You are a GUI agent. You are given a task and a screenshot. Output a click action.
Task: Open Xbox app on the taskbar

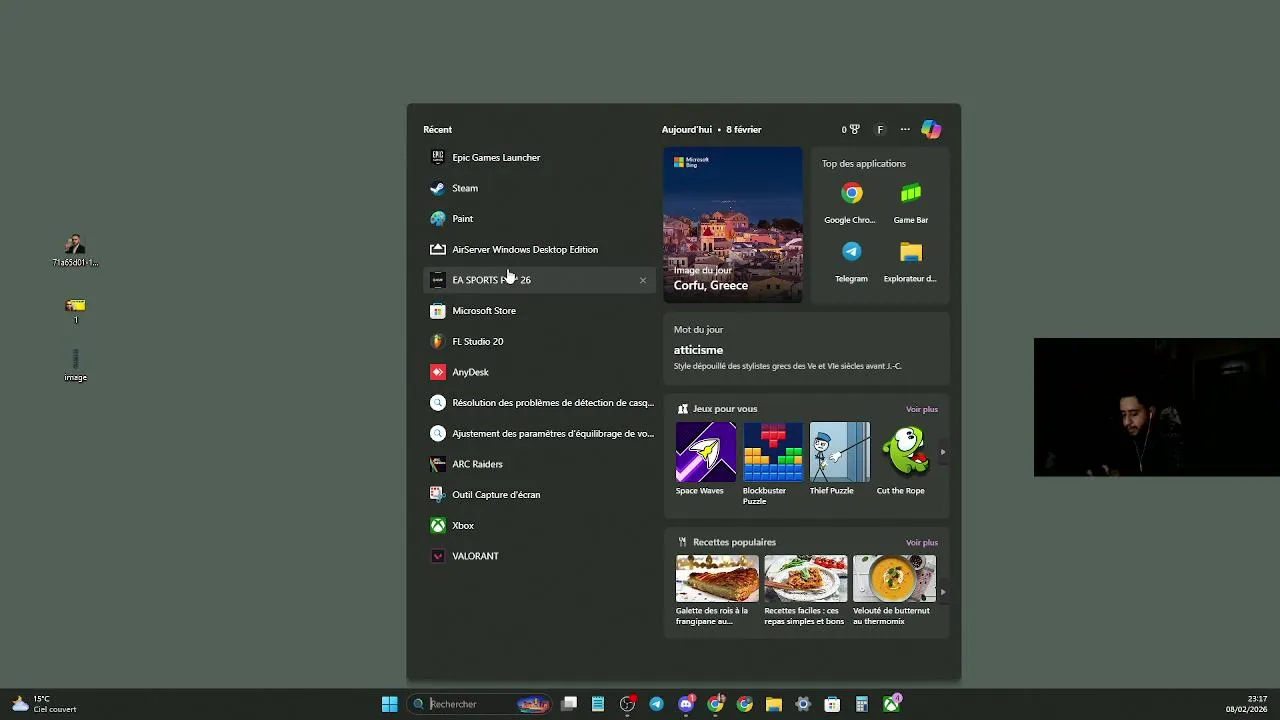pos(891,704)
